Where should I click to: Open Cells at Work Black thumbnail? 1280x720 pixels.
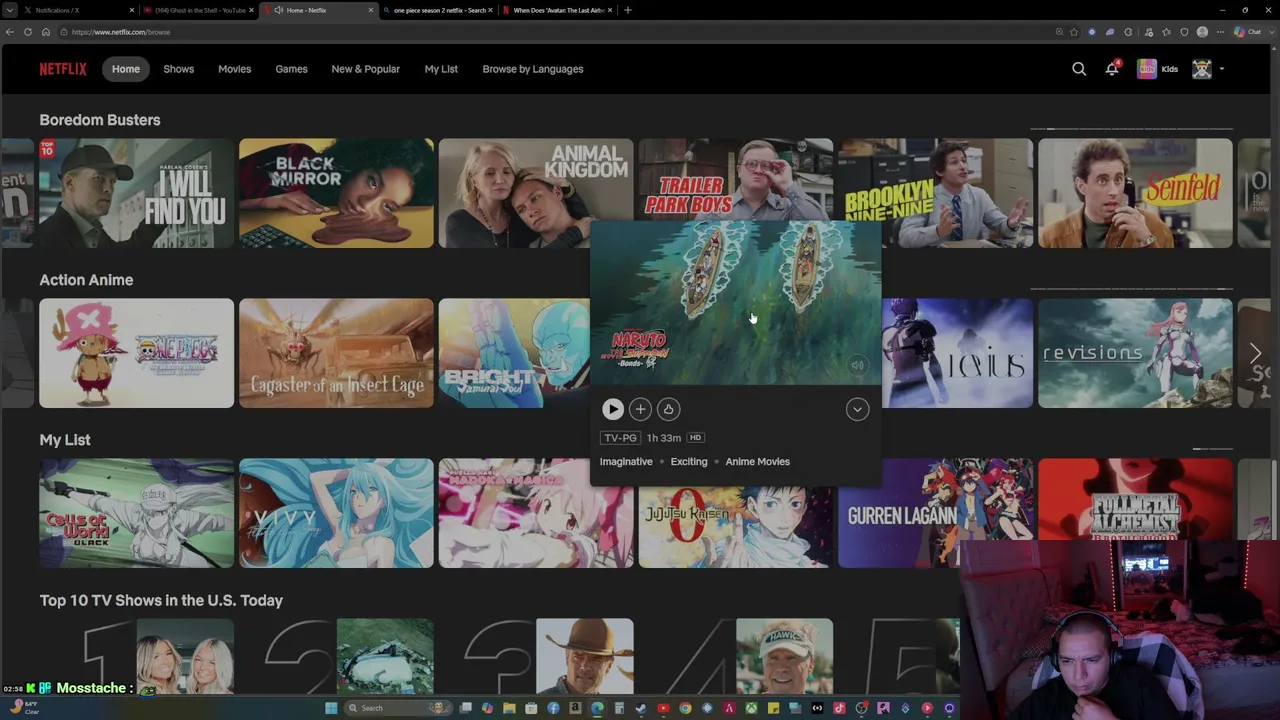pyautogui.click(x=136, y=513)
